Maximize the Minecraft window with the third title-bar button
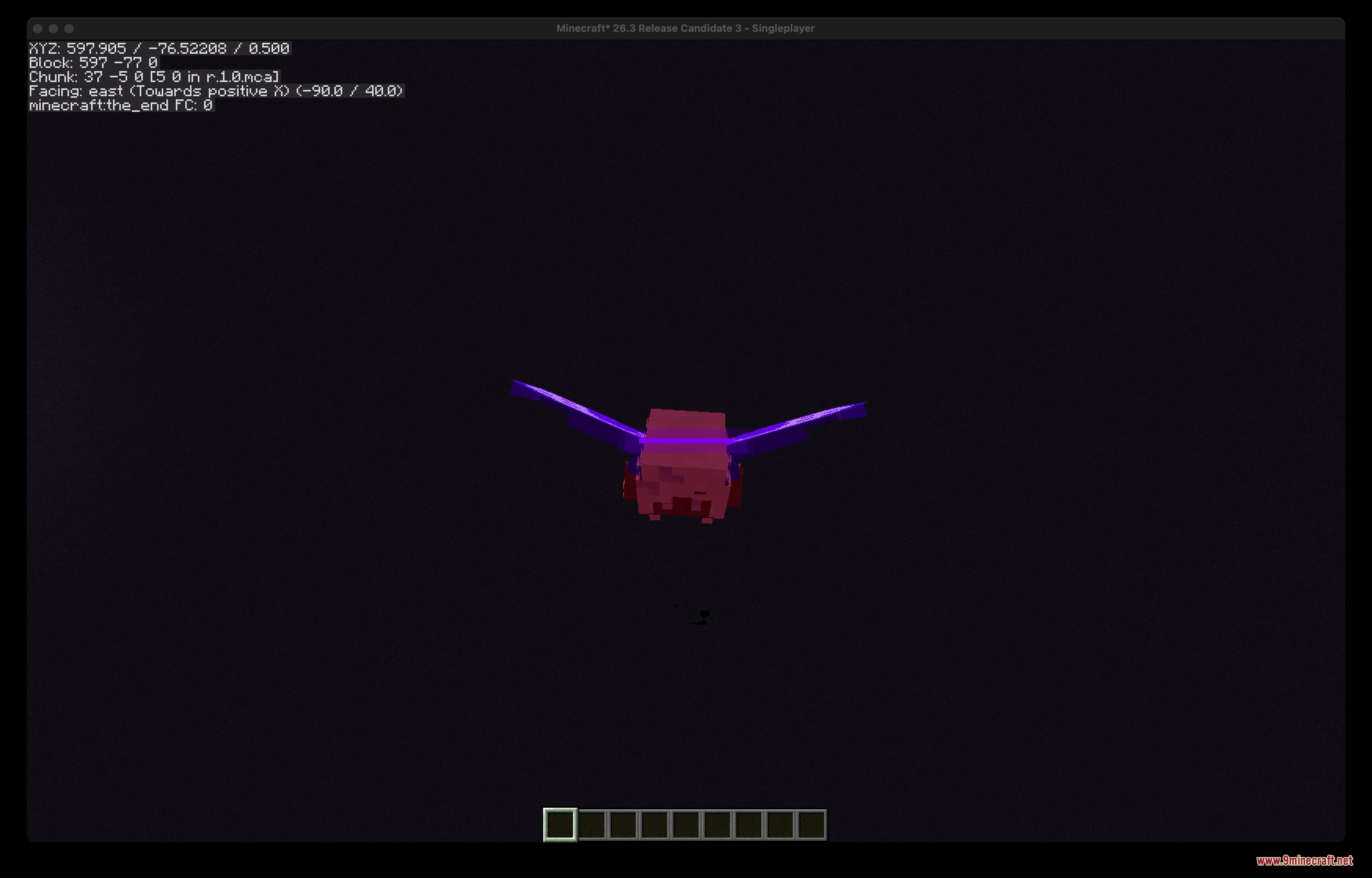 click(69, 29)
